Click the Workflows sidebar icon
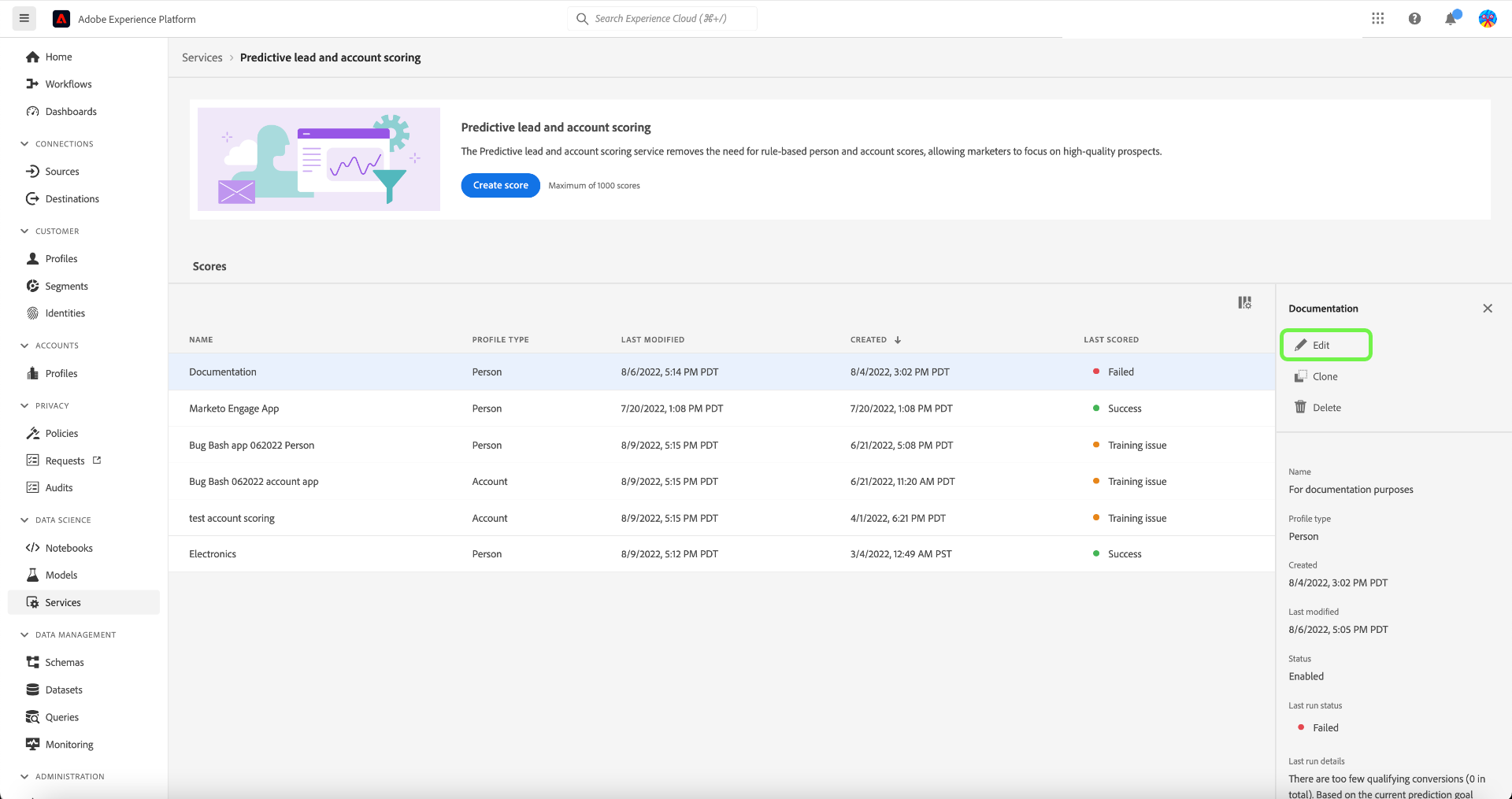1512x799 pixels. [x=32, y=84]
